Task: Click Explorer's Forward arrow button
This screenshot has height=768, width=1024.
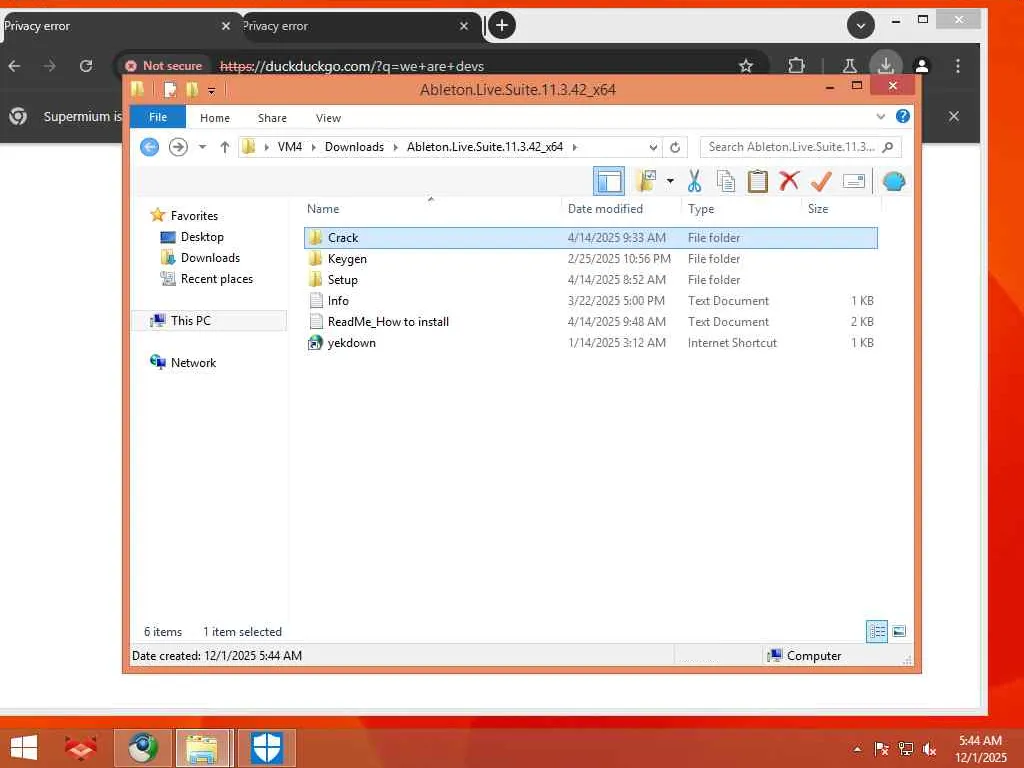Action: point(178,147)
